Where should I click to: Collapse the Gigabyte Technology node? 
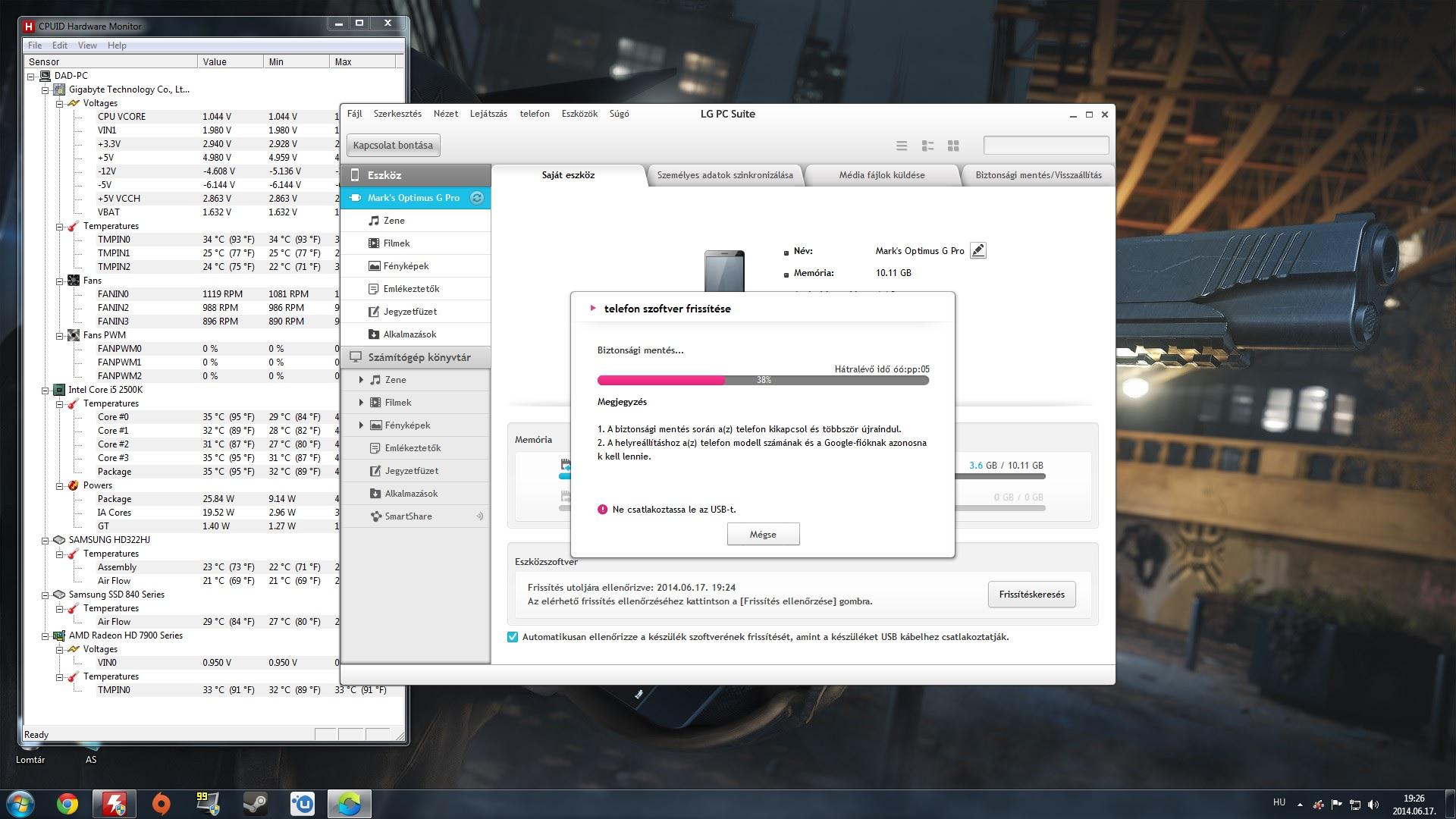(45, 89)
